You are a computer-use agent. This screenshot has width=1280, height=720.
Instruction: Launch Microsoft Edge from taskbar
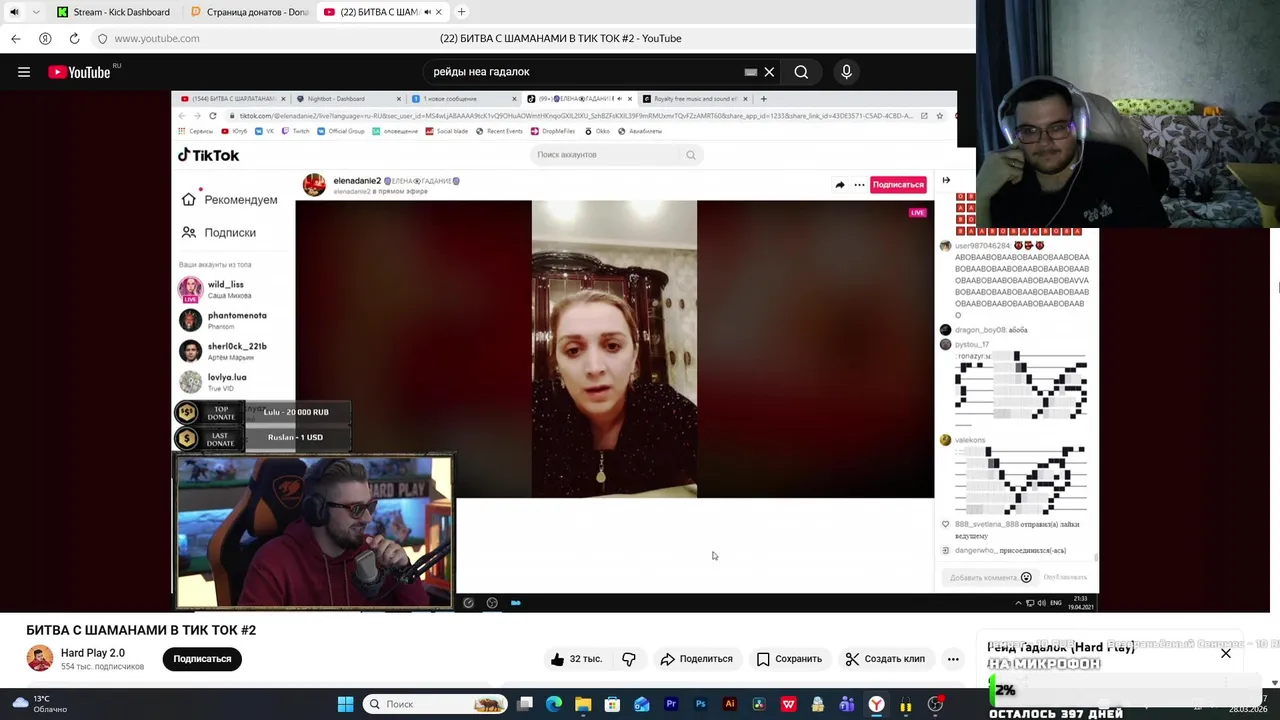click(x=554, y=704)
